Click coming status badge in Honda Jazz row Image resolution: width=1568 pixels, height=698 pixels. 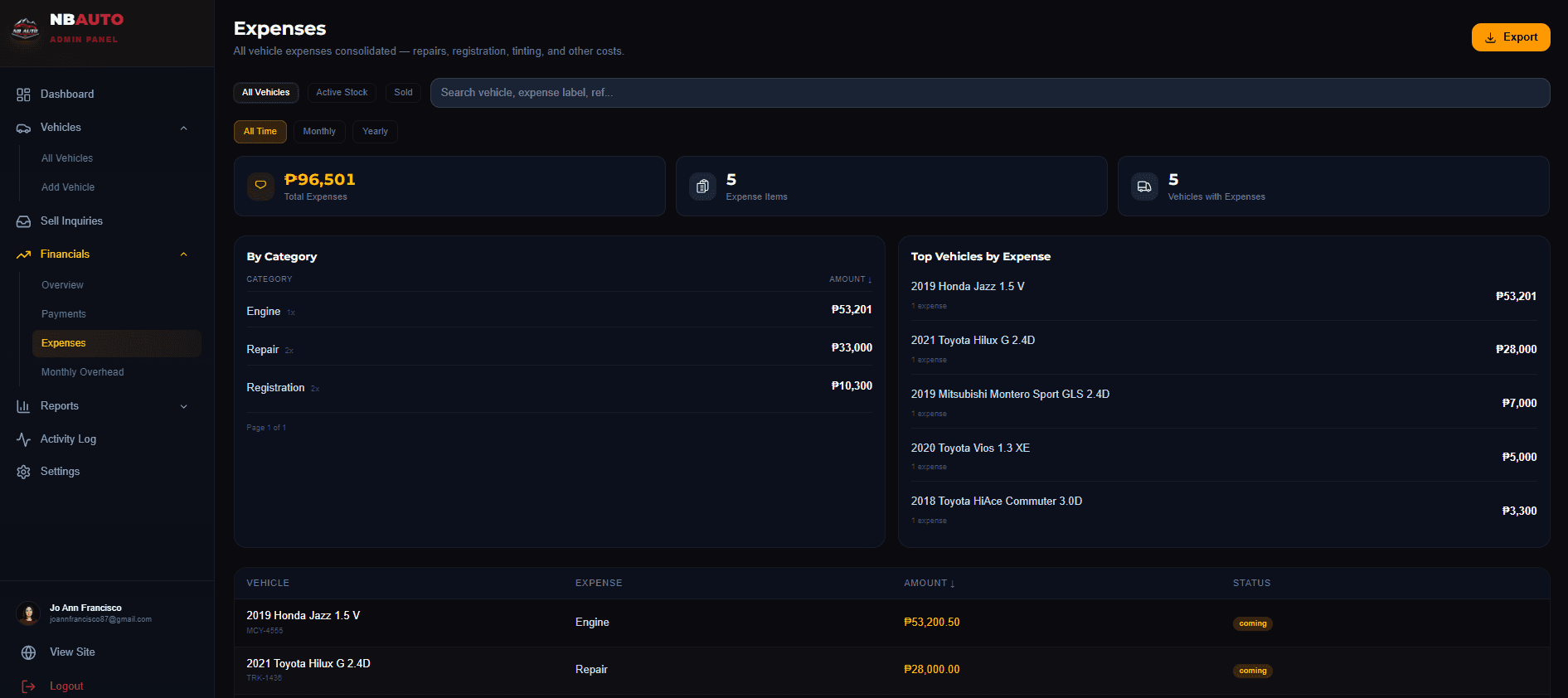click(1253, 623)
